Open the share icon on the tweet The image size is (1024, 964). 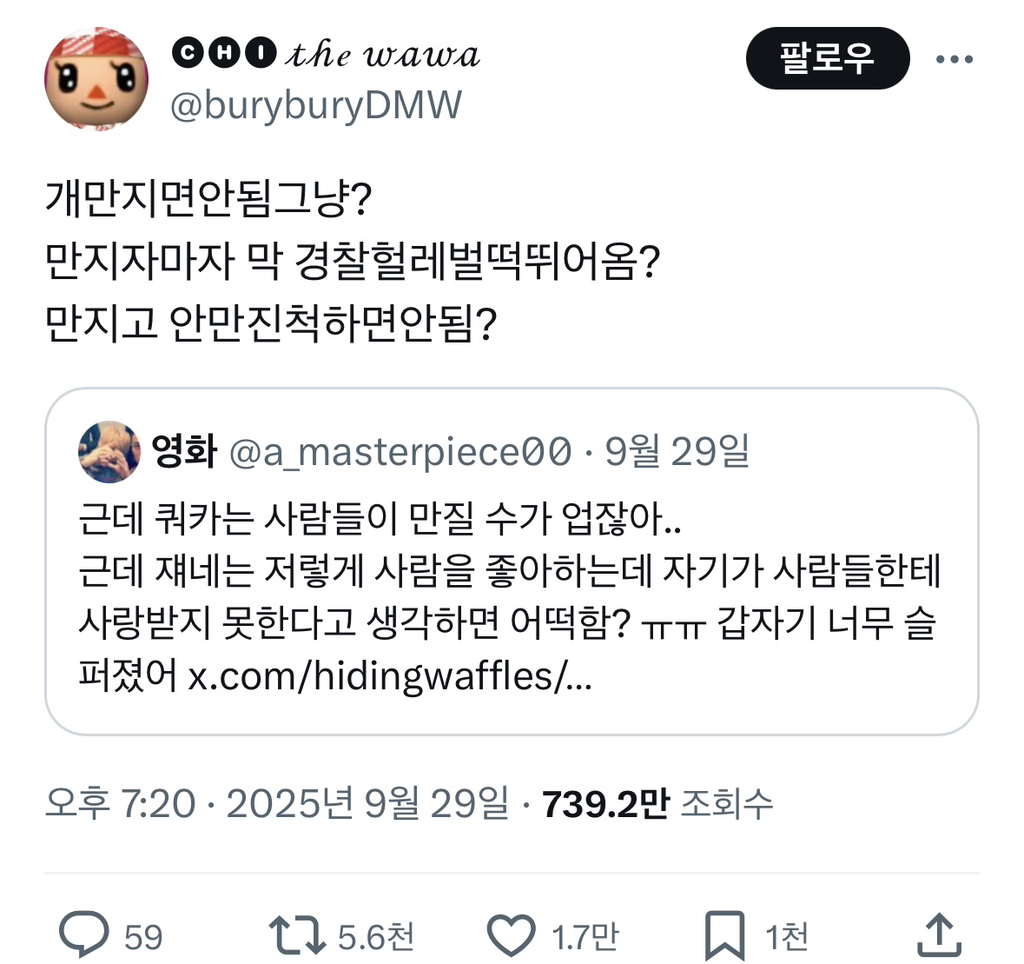pyautogui.click(x=941, y=935)
